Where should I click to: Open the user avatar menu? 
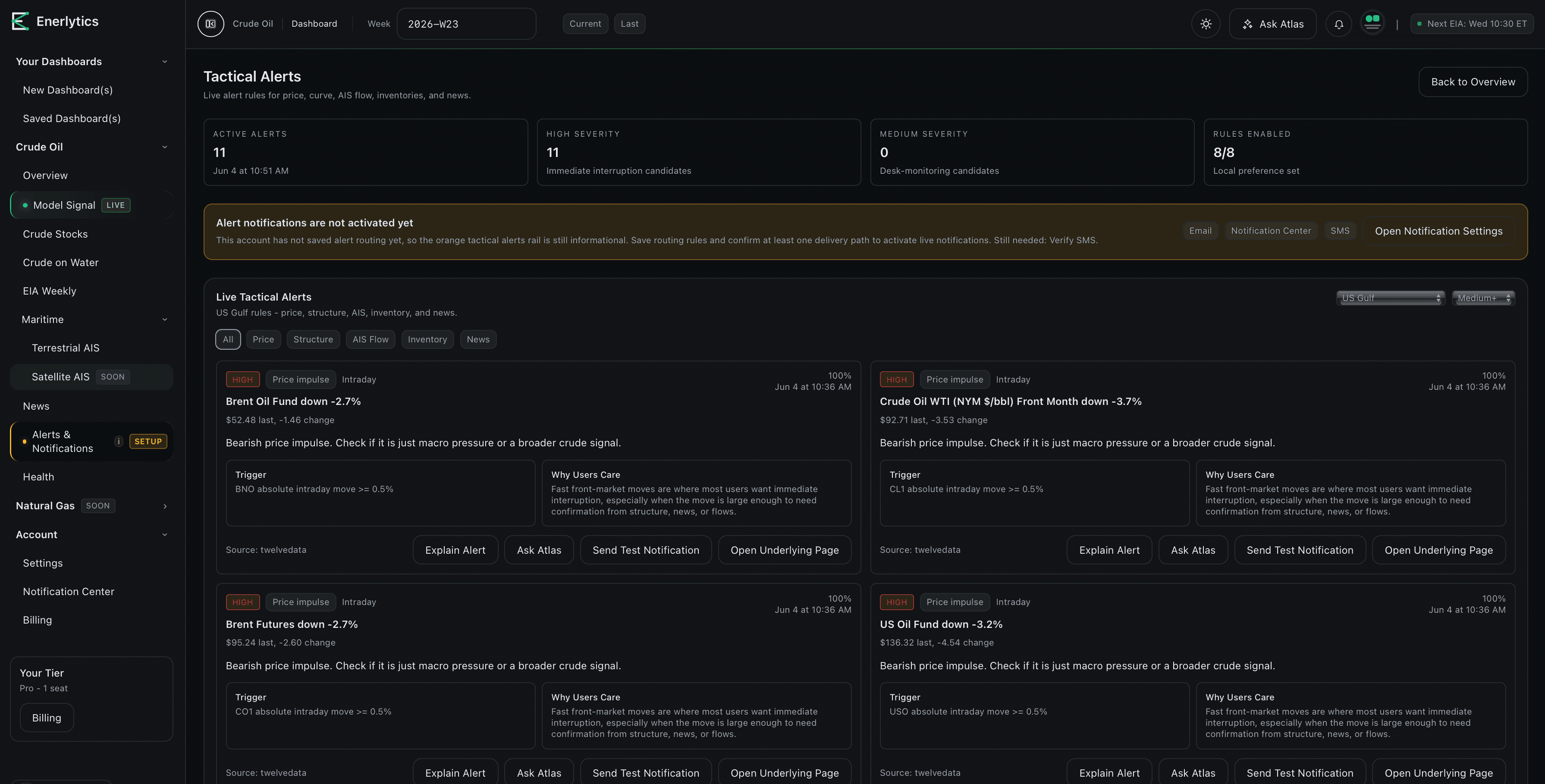coord(1372,23)
